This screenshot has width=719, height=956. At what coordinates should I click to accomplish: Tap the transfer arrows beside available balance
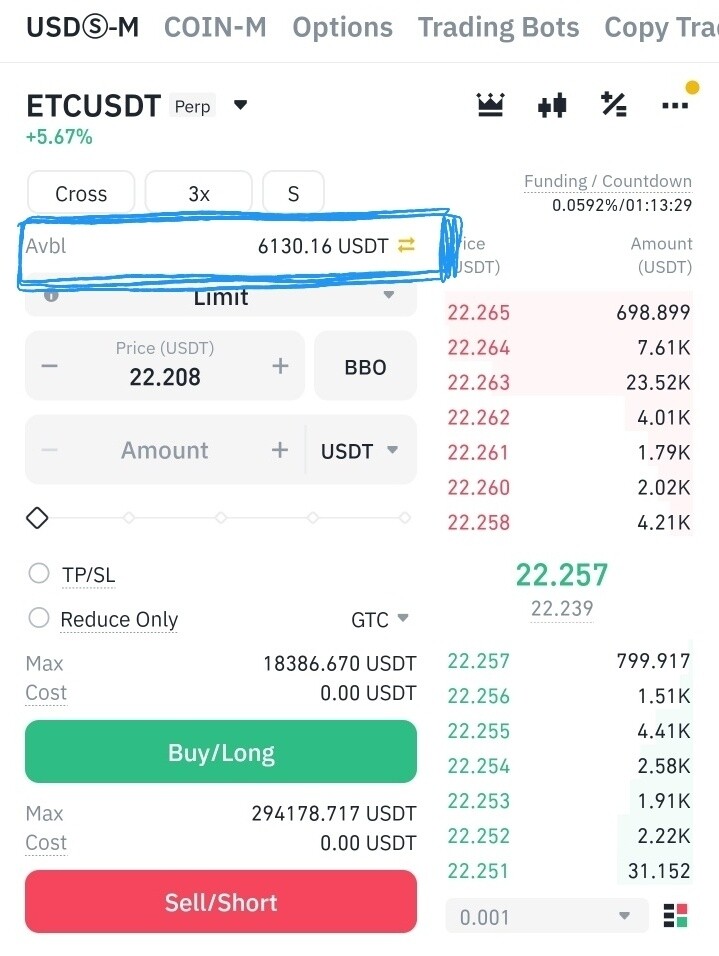click(x=406, y=245)
